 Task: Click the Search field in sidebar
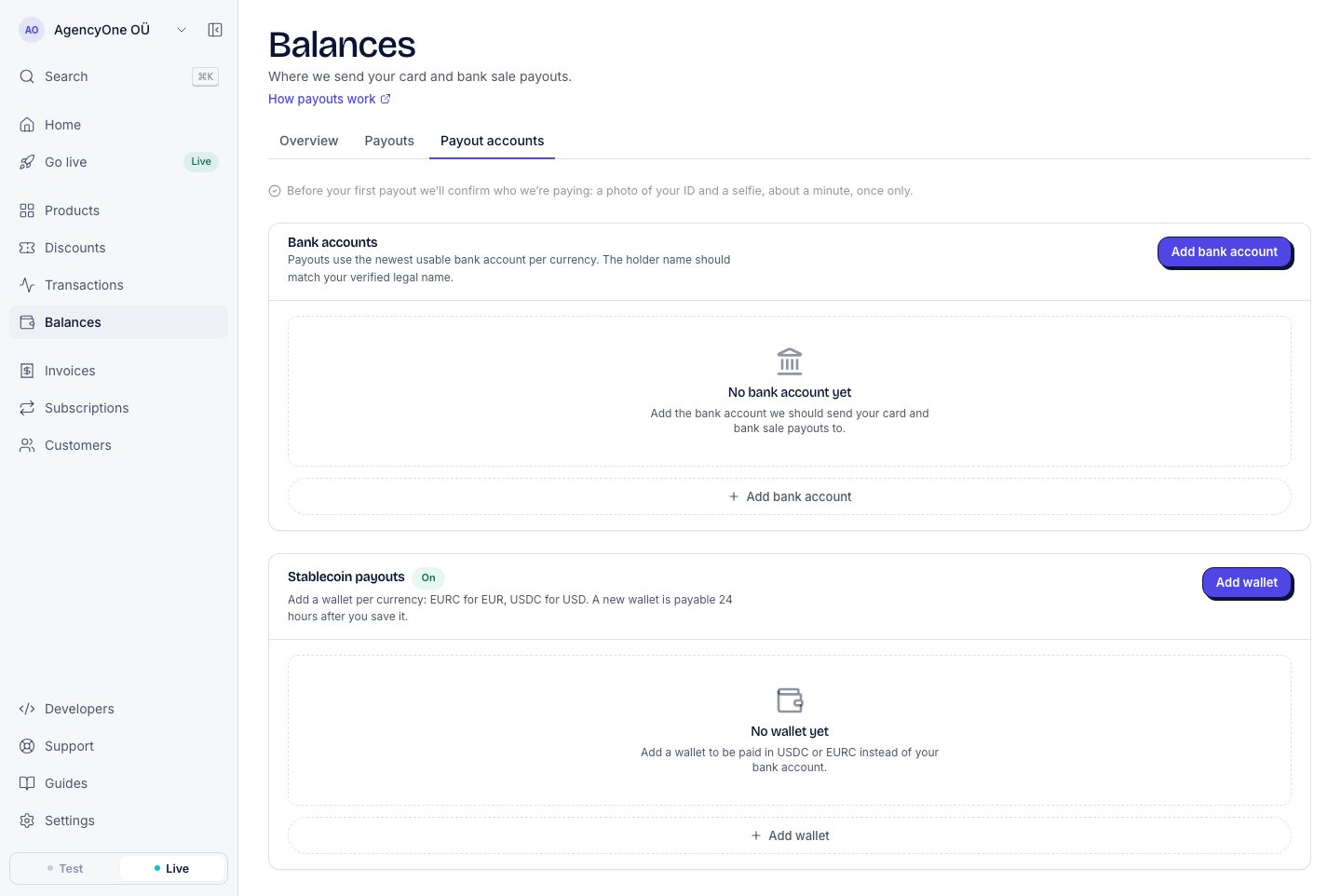(x=118, y=76)
